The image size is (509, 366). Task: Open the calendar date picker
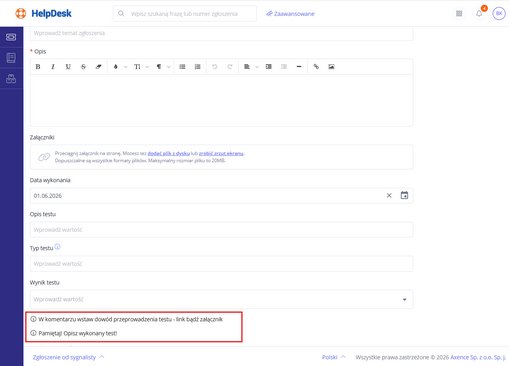click(x=404, y=195)
